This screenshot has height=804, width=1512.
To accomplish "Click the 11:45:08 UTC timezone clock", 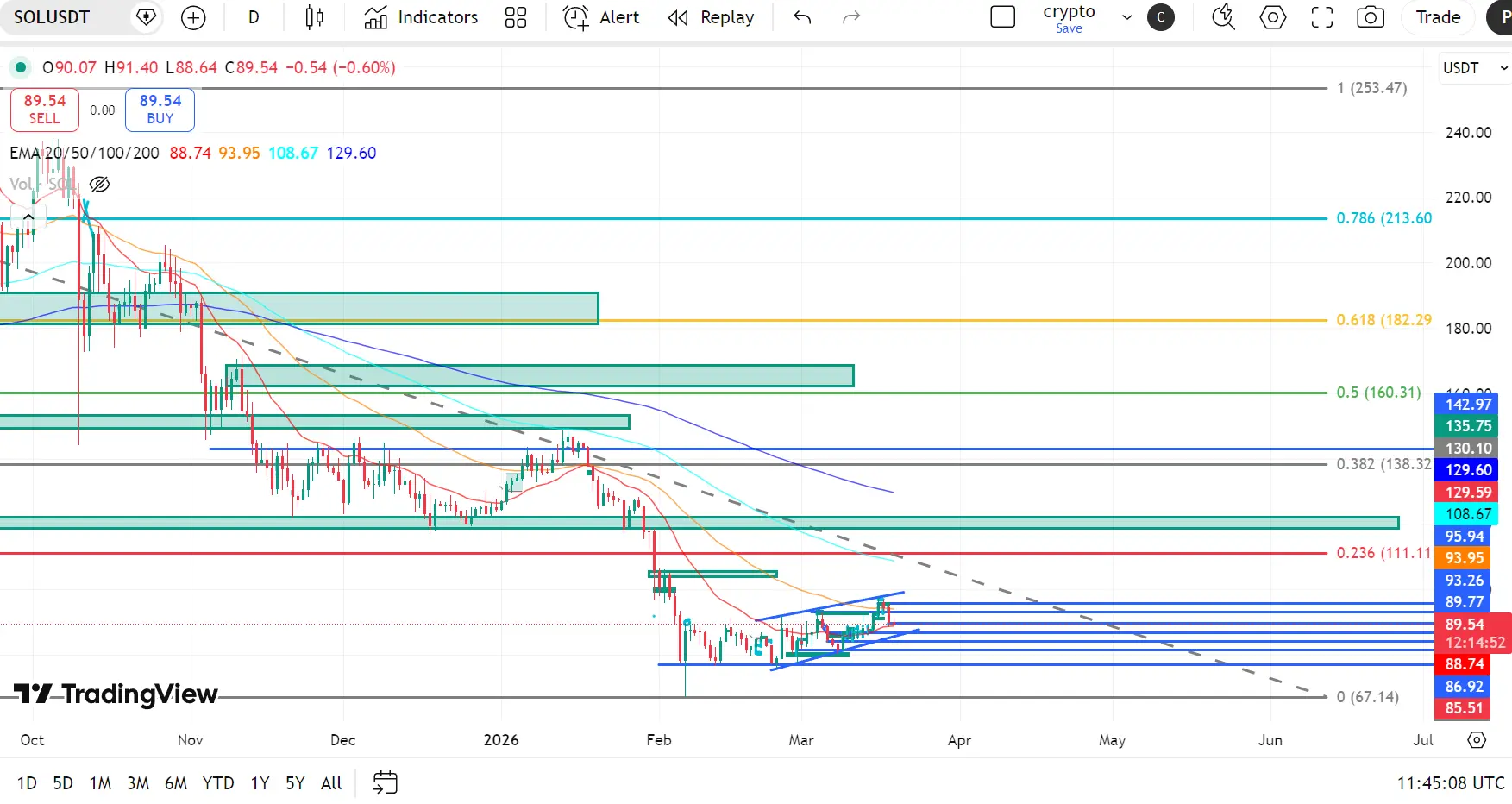I will (x=1451, y=783).
